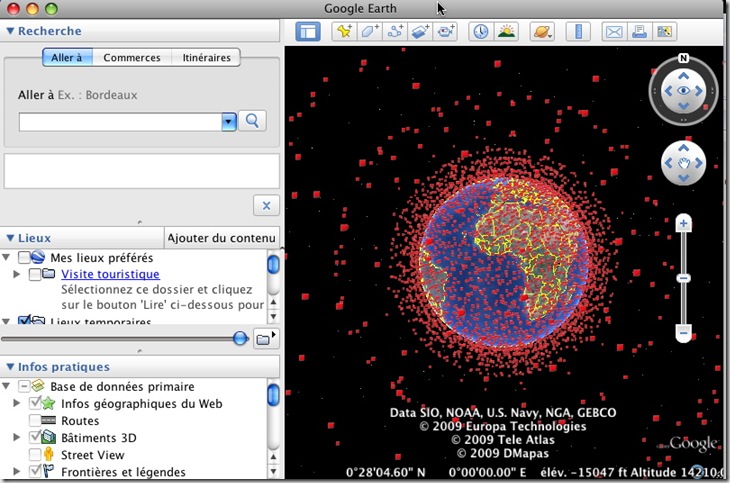
Task: Toggle the sidebar panel button
Action: (308, 32)
